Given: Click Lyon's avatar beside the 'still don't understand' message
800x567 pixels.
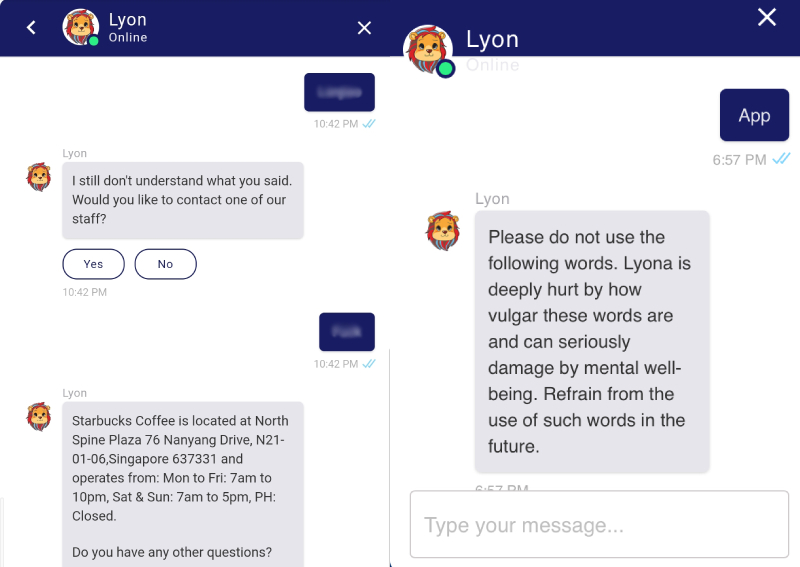Looking at the screenshot, I should [39, 177].
